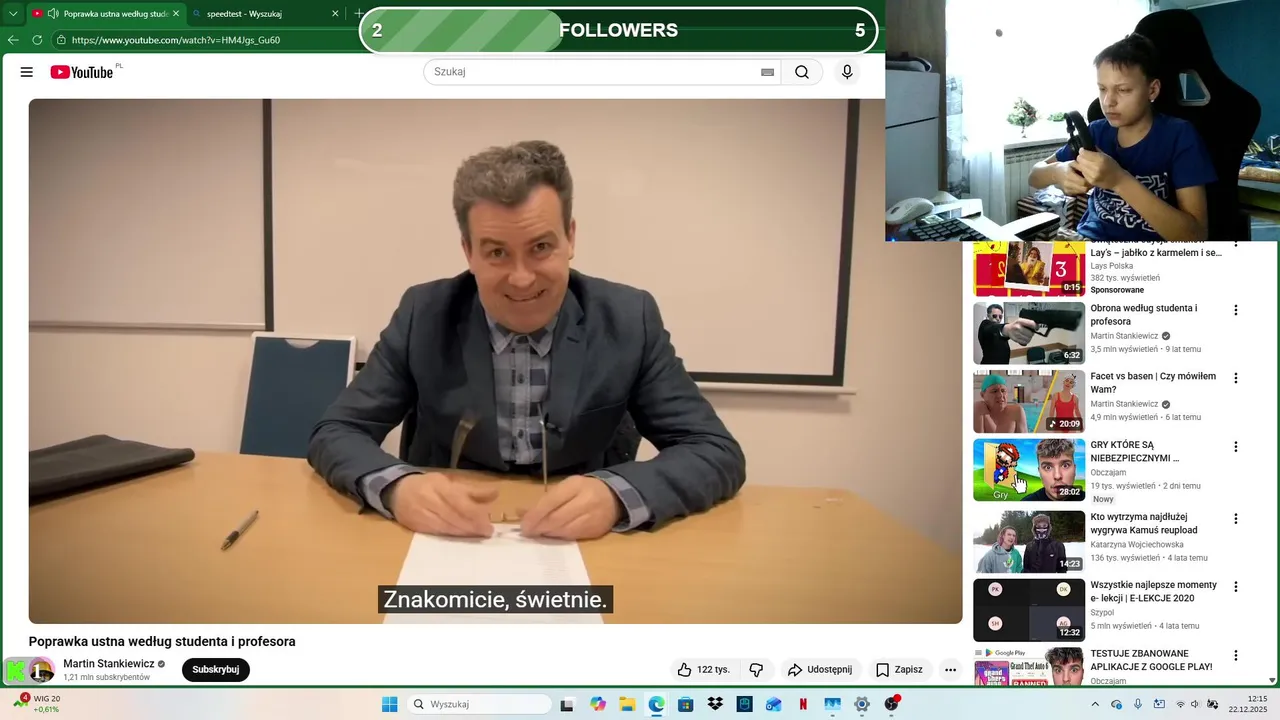Screen dimensions: 1280x720
Task: Open the YouTube hamburger guide menu
Action: 27,72
